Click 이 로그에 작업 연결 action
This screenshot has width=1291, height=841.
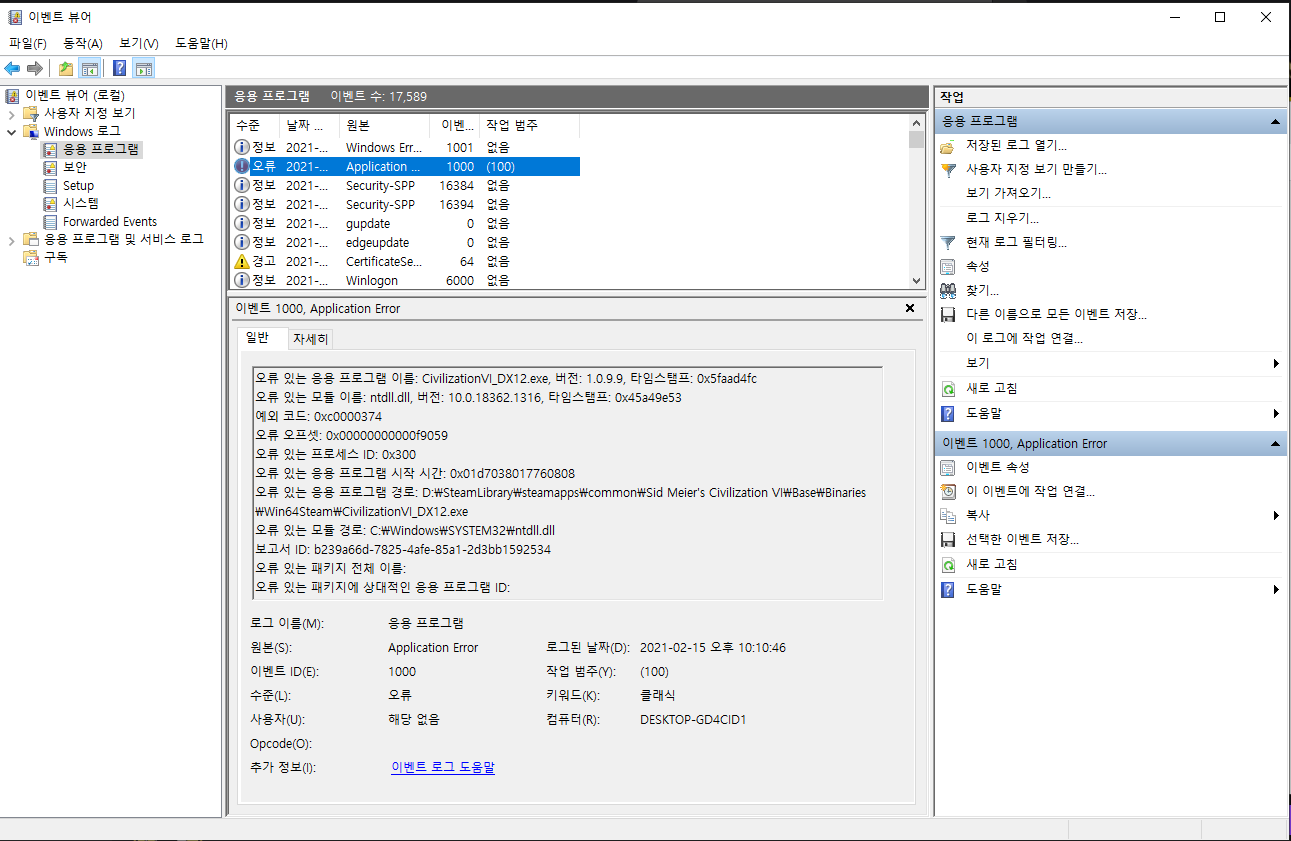[x=1025, y=338]
